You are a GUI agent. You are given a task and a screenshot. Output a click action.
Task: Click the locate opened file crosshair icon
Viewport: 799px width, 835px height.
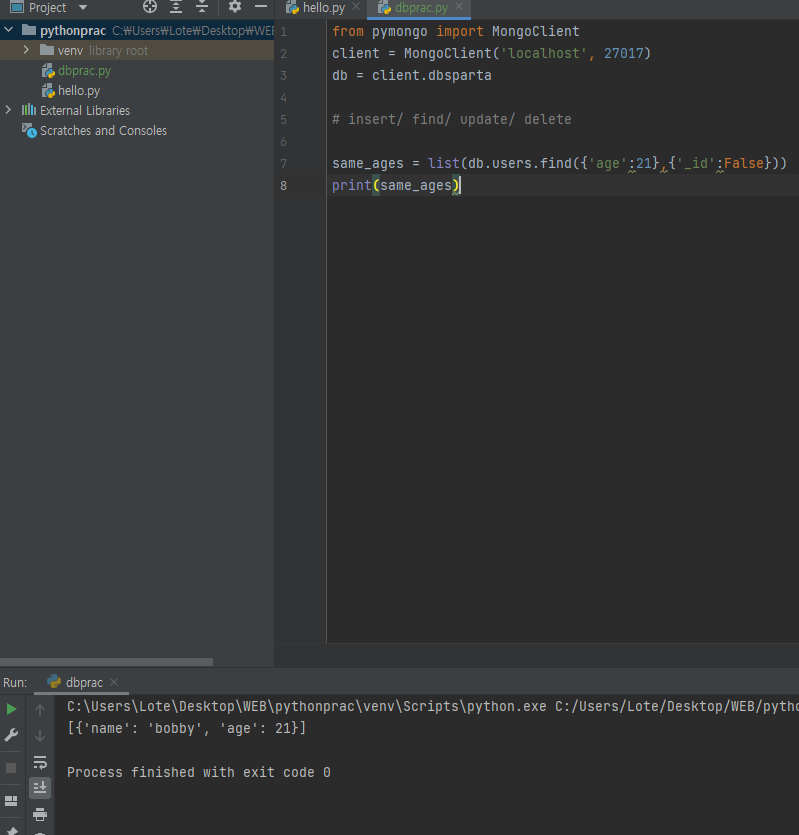[x=150, y=7]
